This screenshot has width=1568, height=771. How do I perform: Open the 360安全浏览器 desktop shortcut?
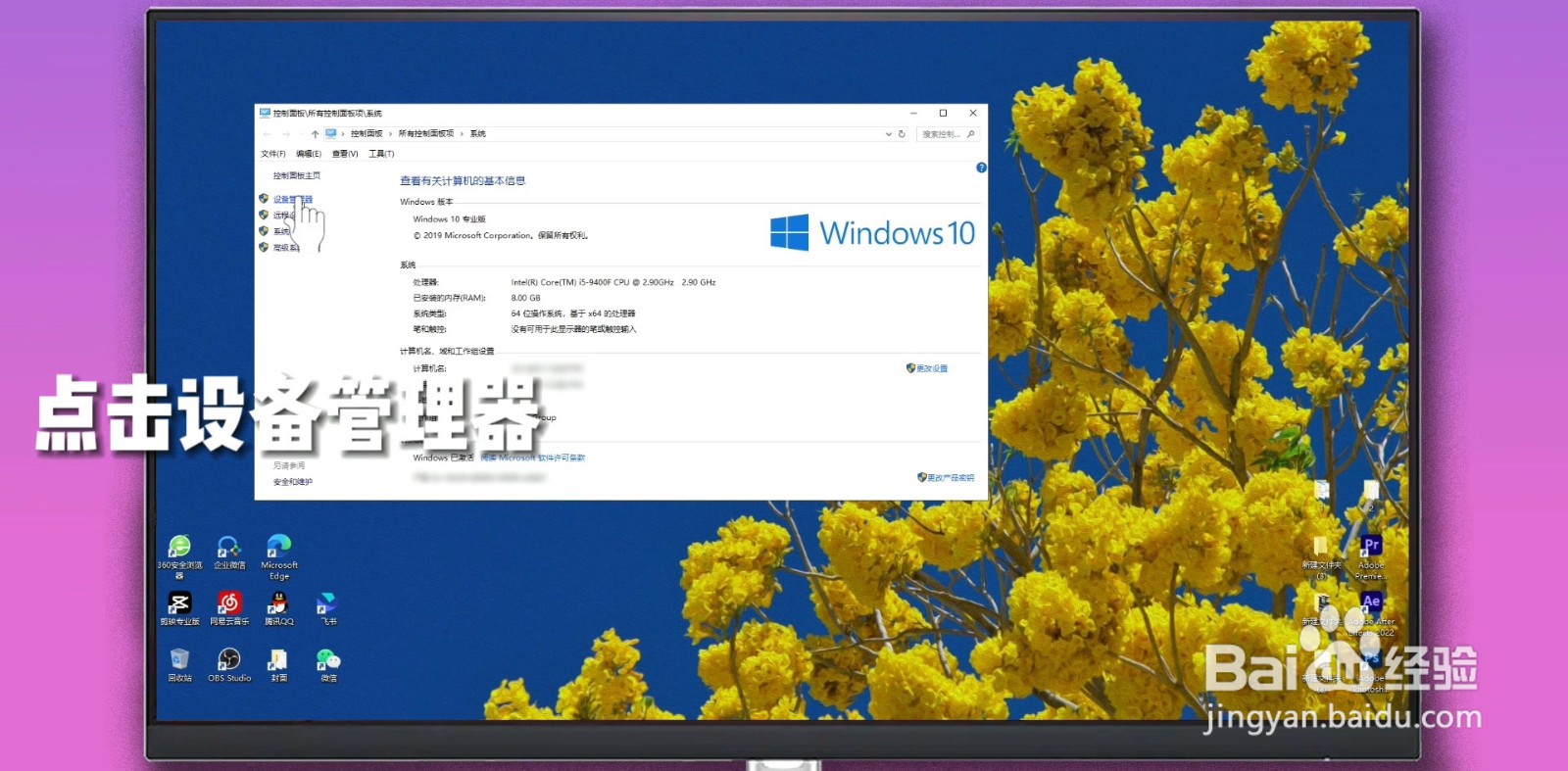179,555
